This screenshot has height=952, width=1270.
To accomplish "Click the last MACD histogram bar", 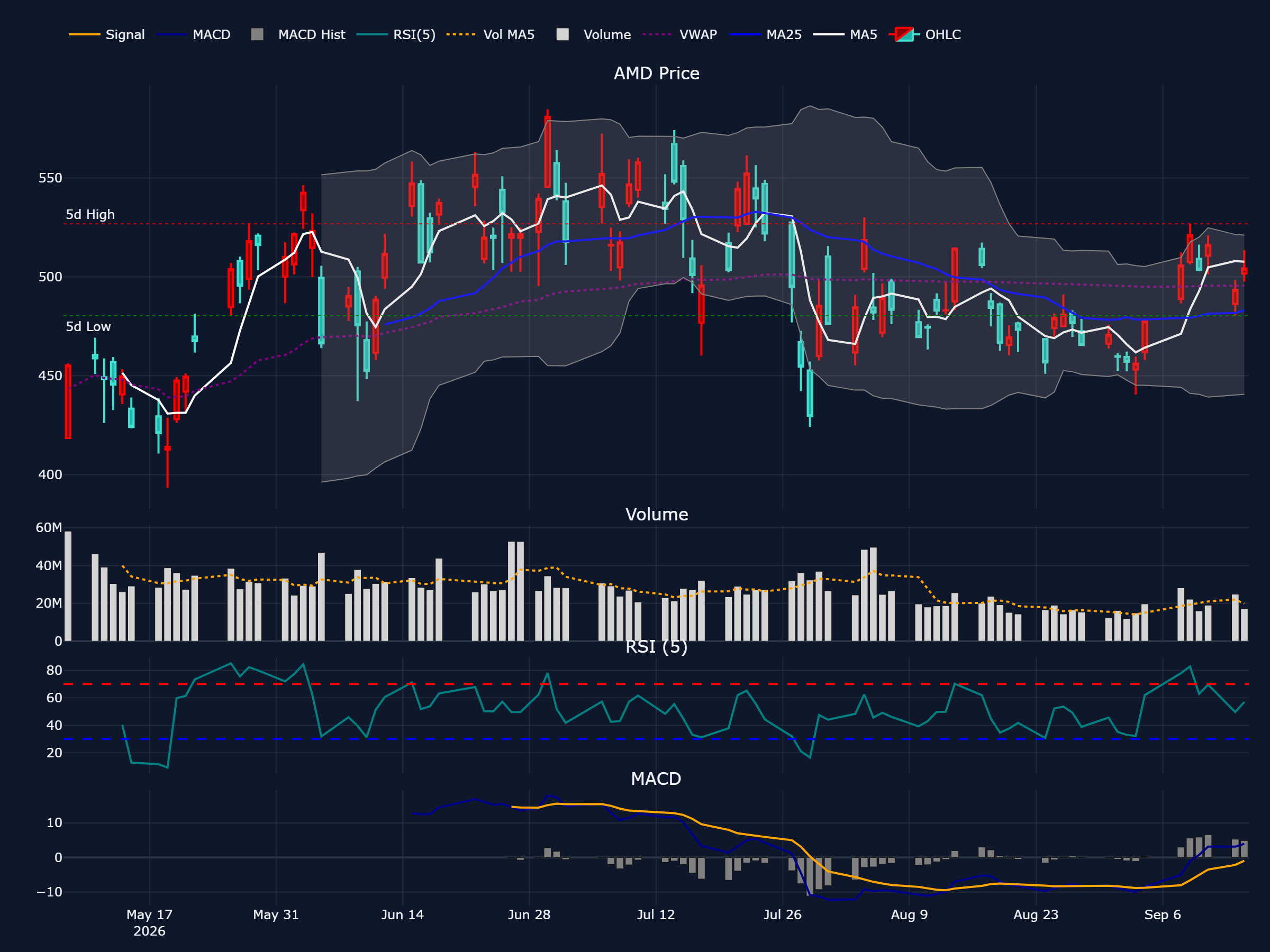I will click(1244, 849).
